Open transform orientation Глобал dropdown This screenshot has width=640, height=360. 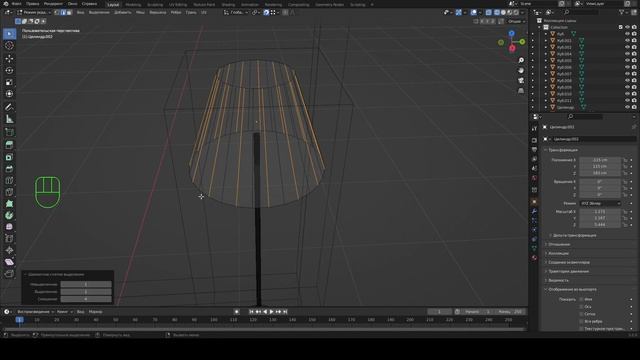236,13
